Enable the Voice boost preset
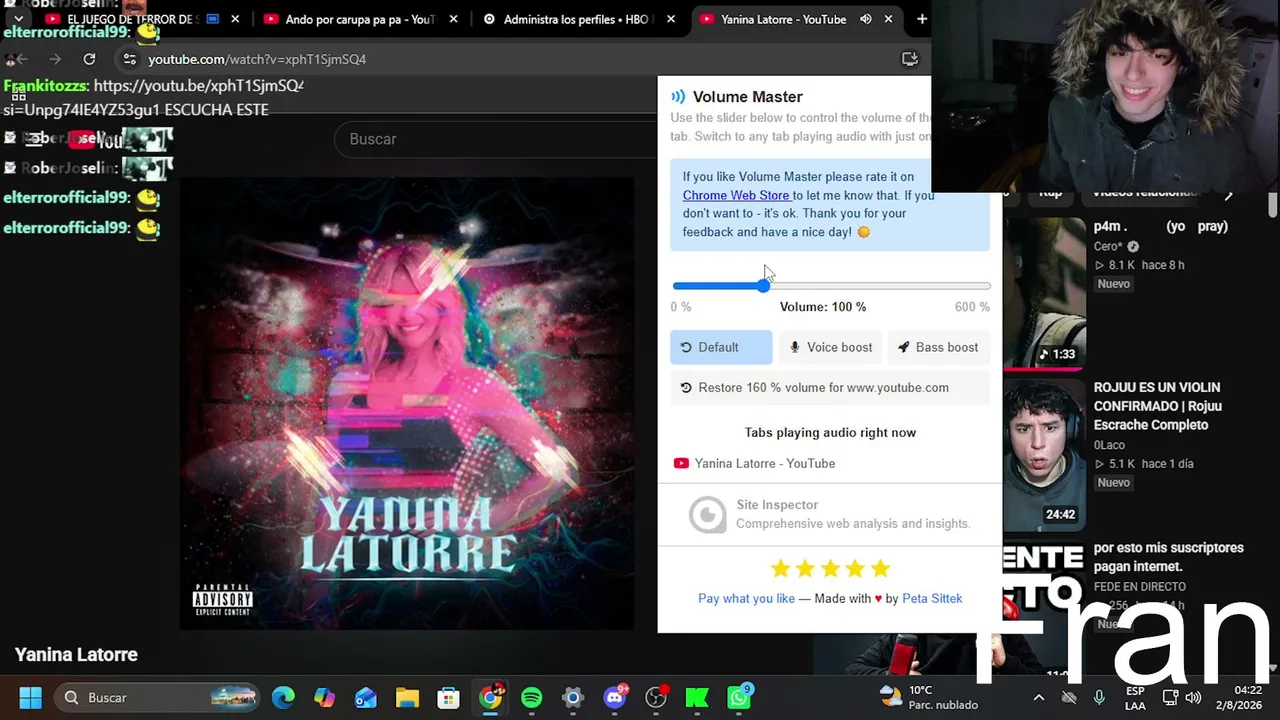The image size is (1280, 720). (830, 347)
